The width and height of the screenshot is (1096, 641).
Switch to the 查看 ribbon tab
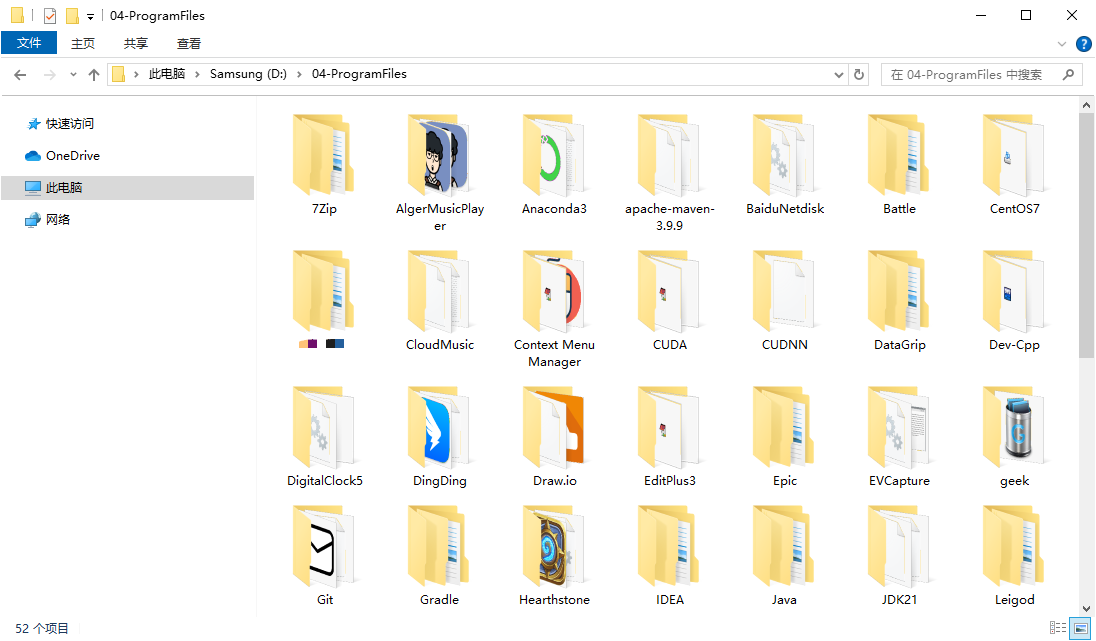(x=189, y=43)
